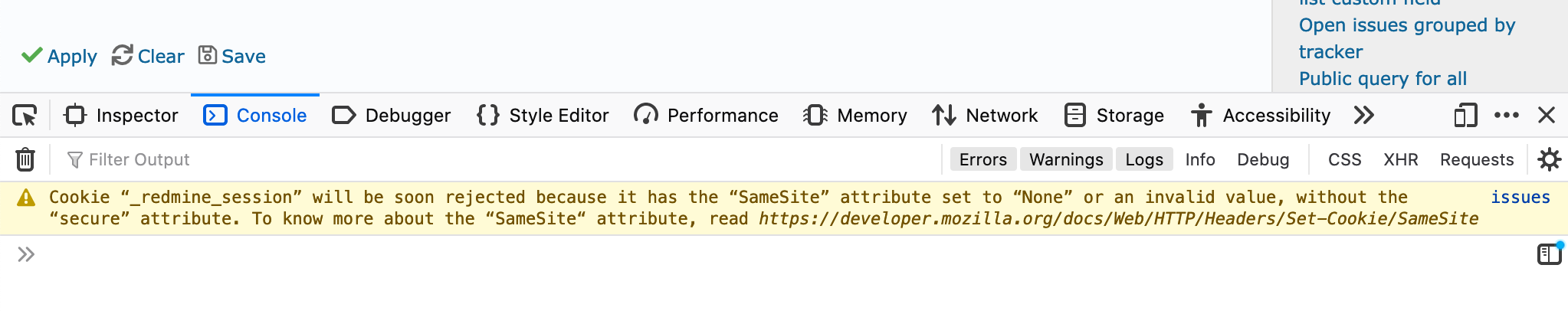Open the DevTools three-dots options menu
The width and height of the screenshot is (1568, 314).
point(1507,115)
